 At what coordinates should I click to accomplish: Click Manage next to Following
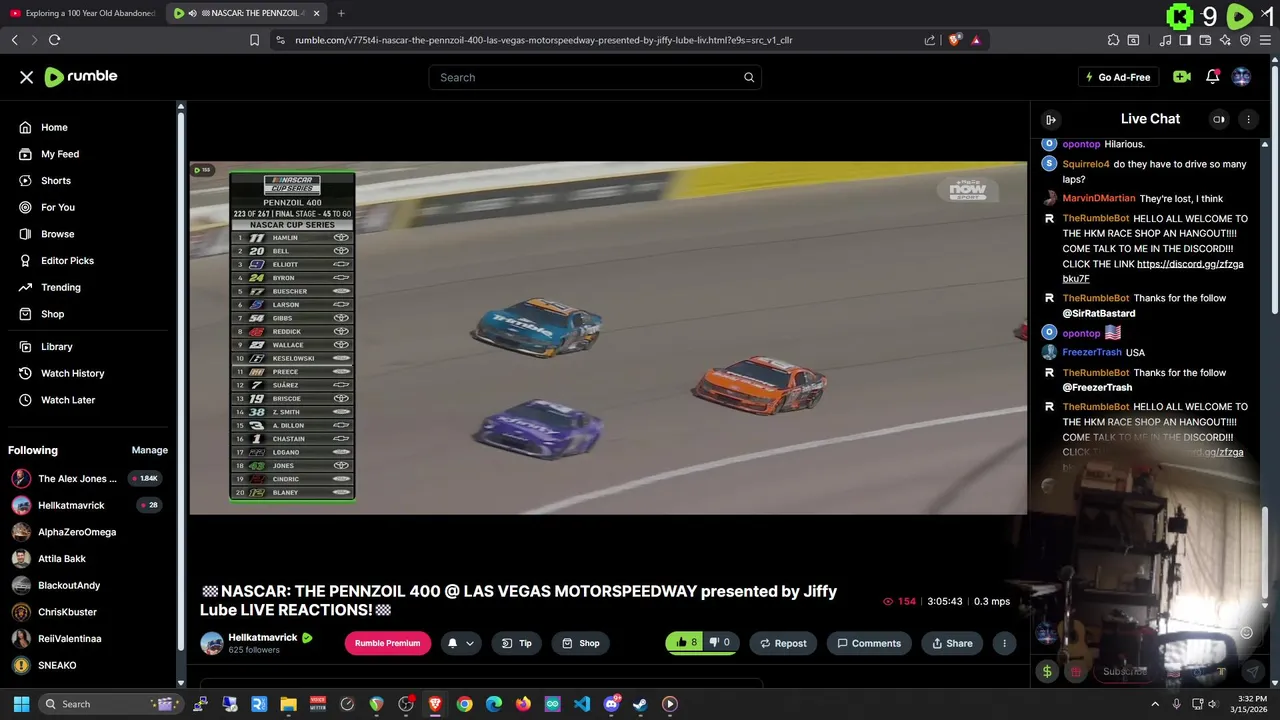coord(150,450)
